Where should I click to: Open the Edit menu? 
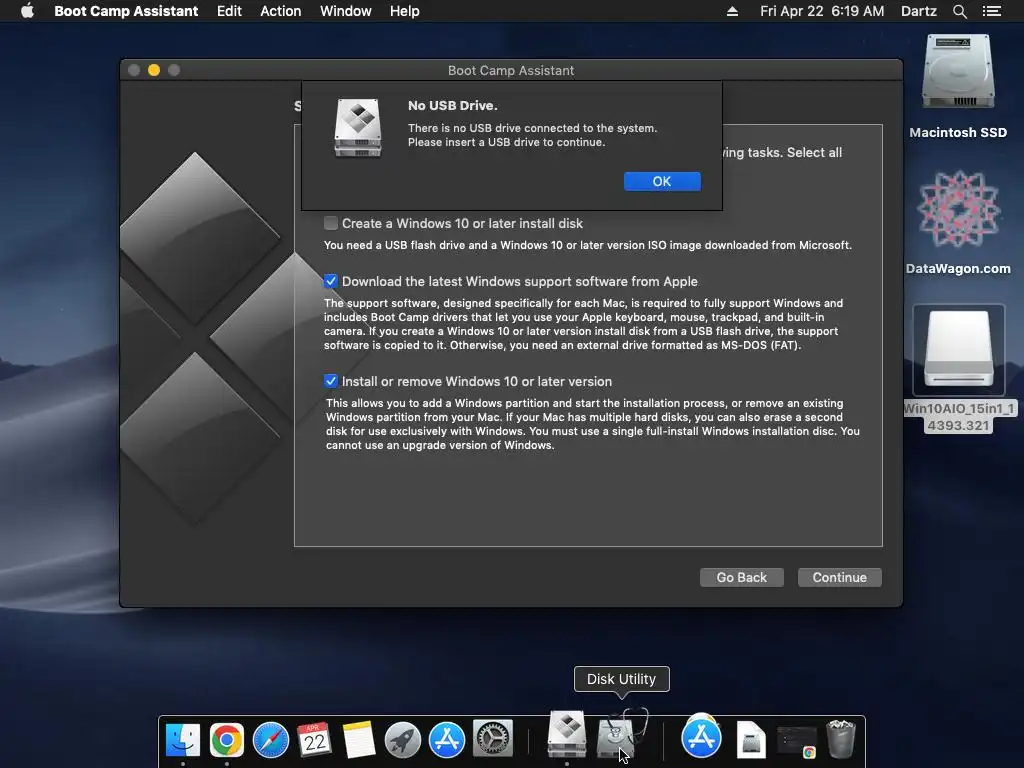coord(229,11)
